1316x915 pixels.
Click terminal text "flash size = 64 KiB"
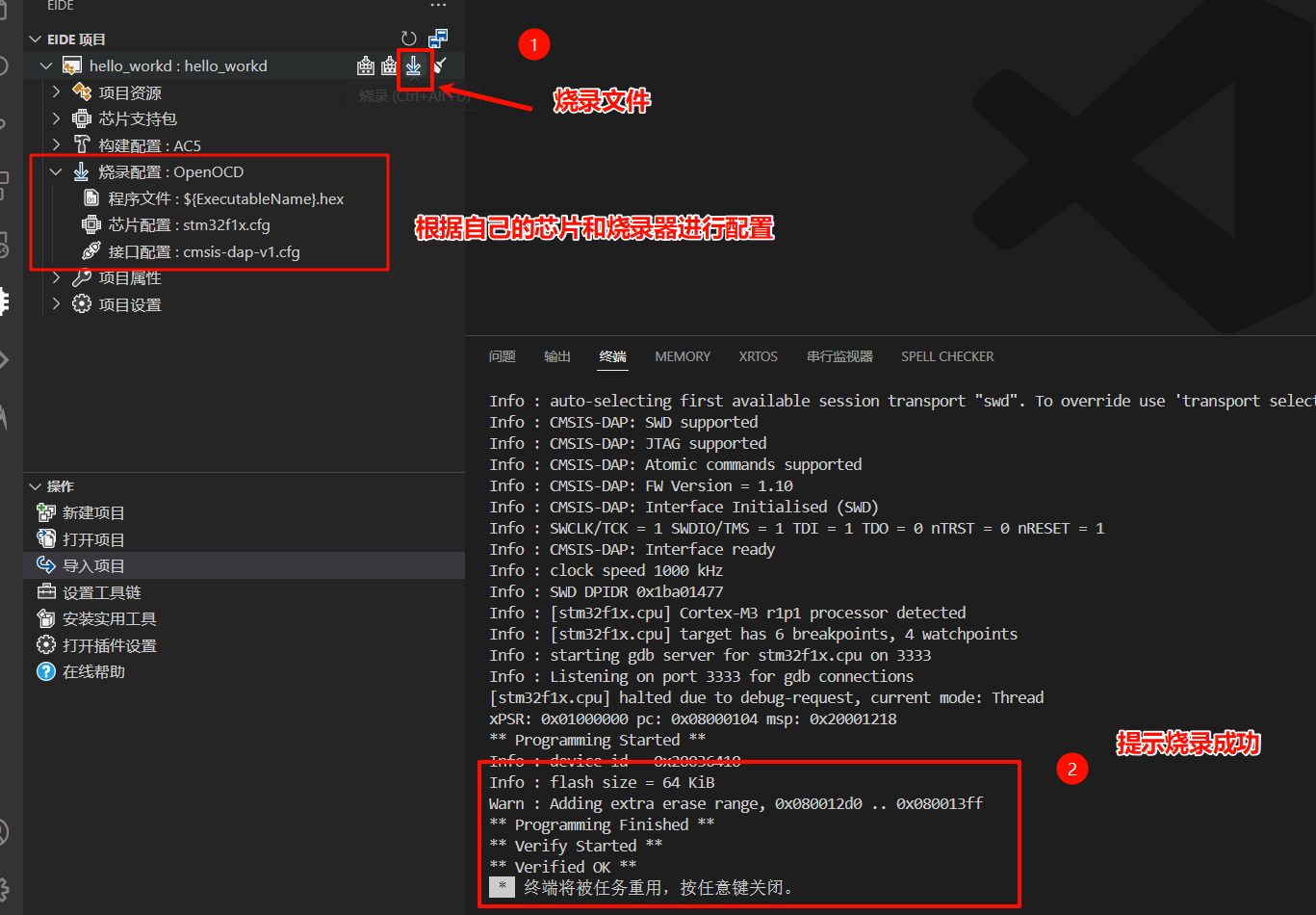click(x=632, y=782)
